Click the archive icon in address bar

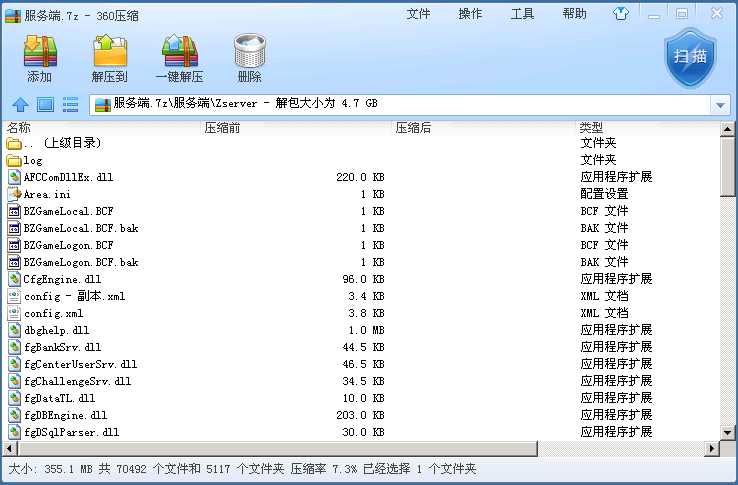pos(103,104)
